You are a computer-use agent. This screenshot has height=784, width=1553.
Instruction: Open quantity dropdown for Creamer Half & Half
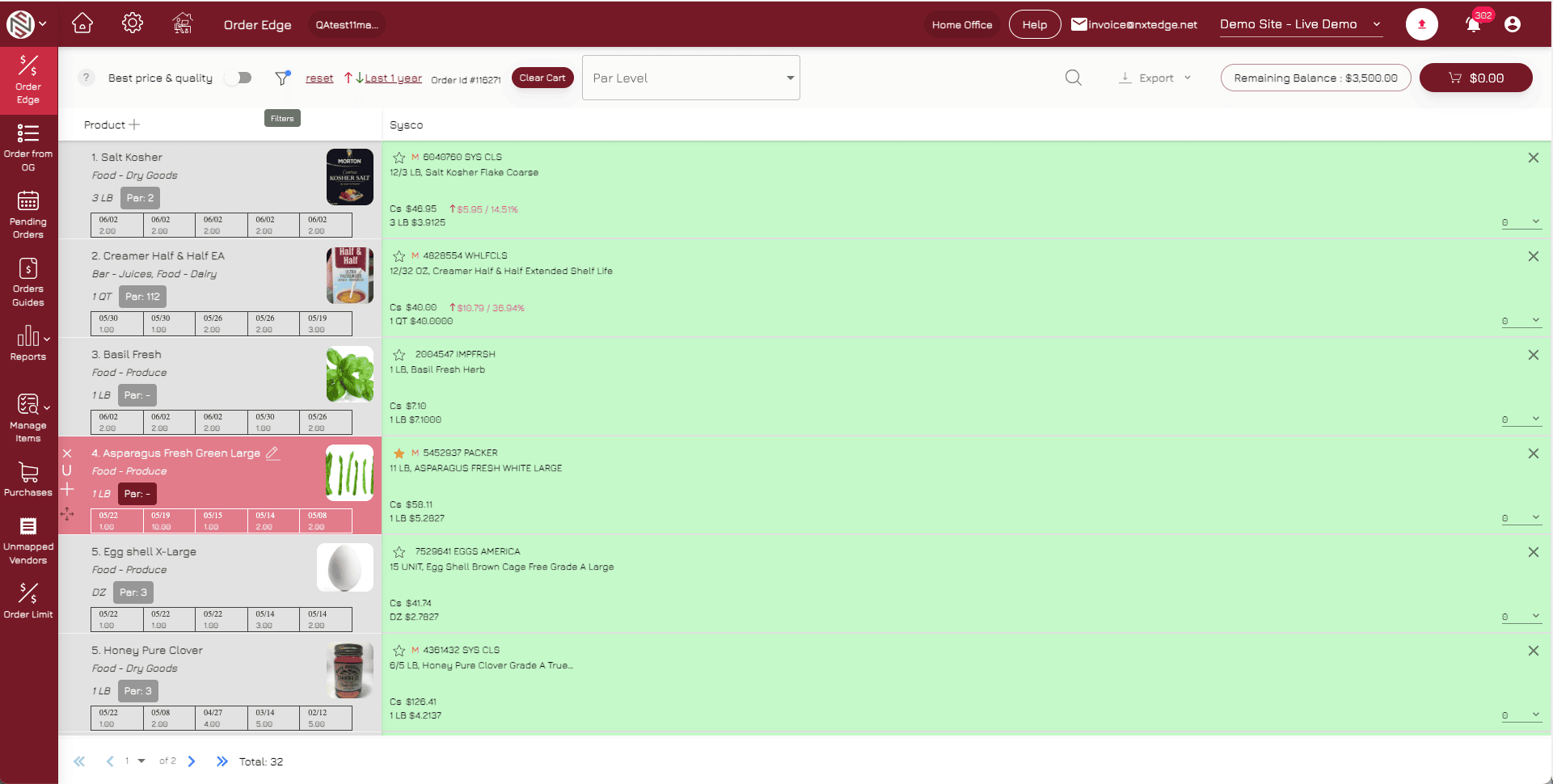click(1521, 321)
